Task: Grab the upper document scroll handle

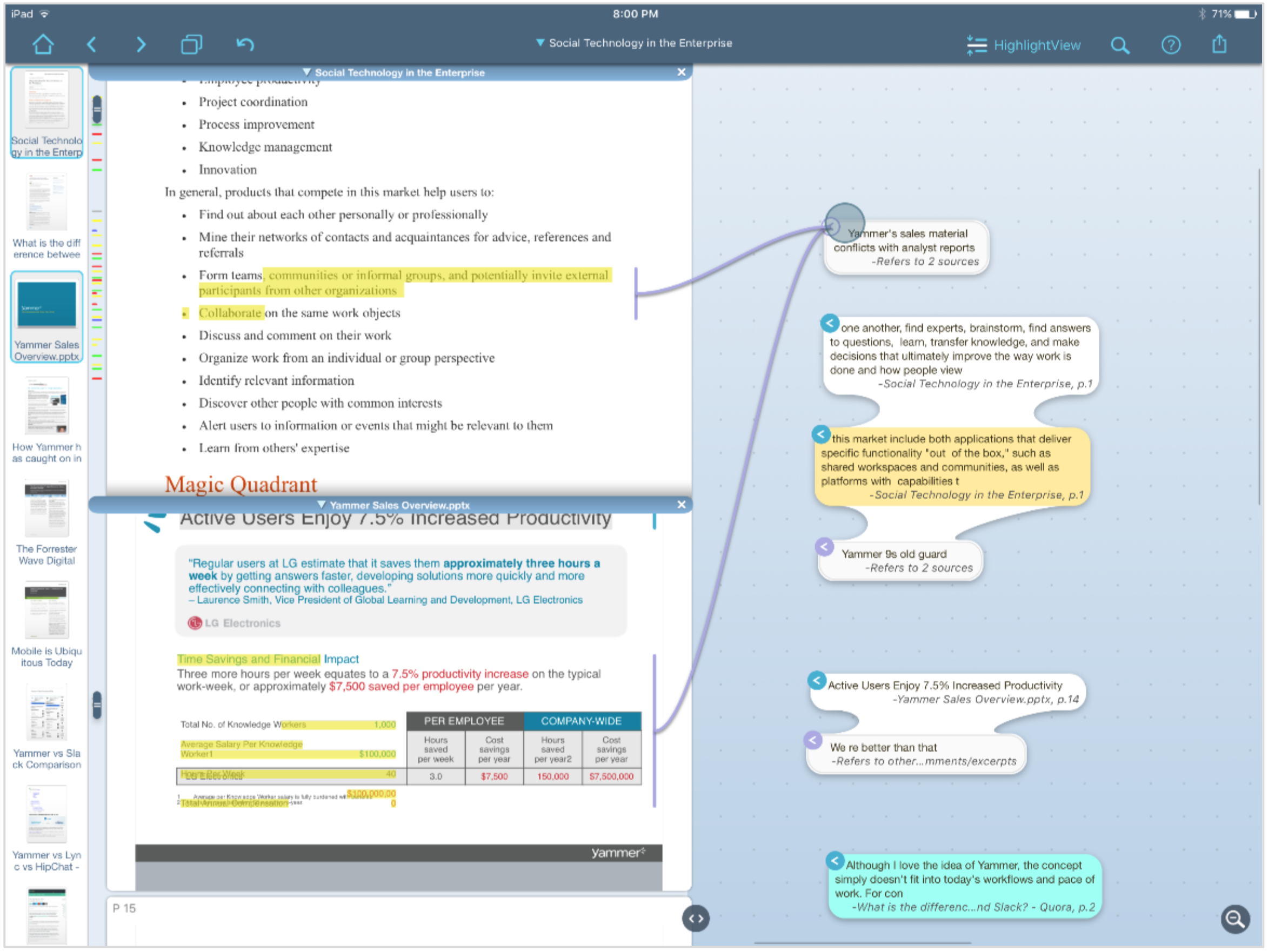Action: 97,109
